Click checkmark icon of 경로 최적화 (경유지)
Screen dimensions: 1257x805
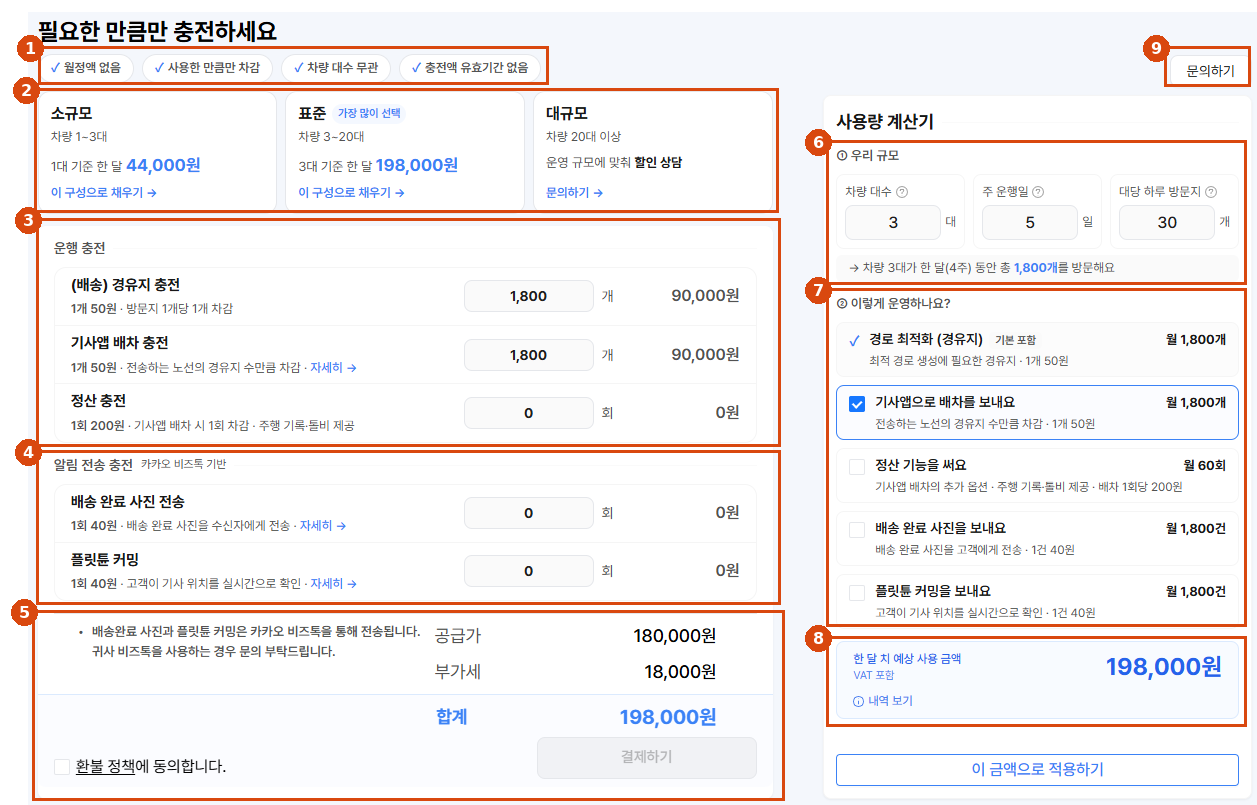pyautogui.click(x=854, y=340)
